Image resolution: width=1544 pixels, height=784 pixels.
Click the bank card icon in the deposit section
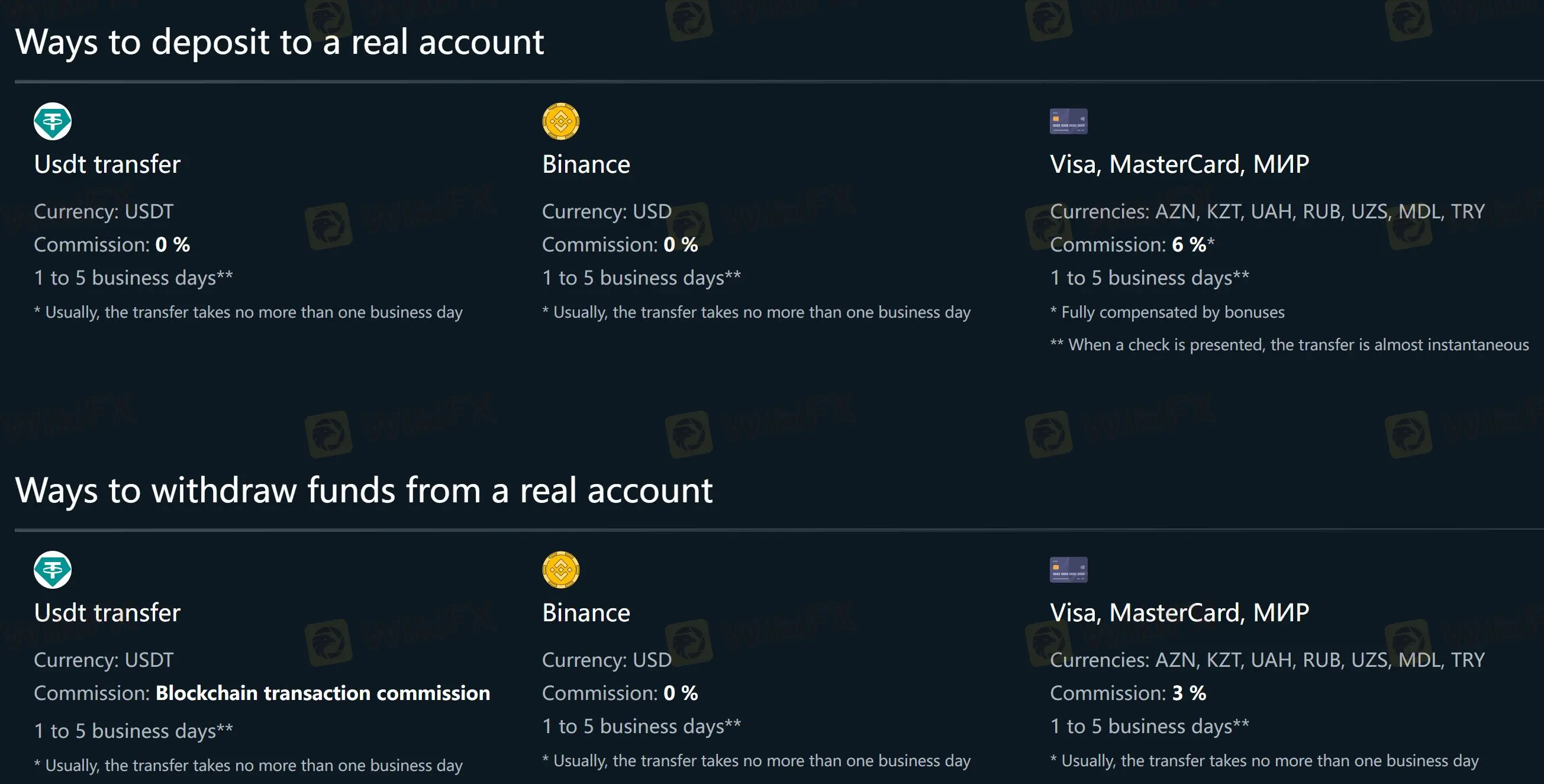coord(1068,121)
